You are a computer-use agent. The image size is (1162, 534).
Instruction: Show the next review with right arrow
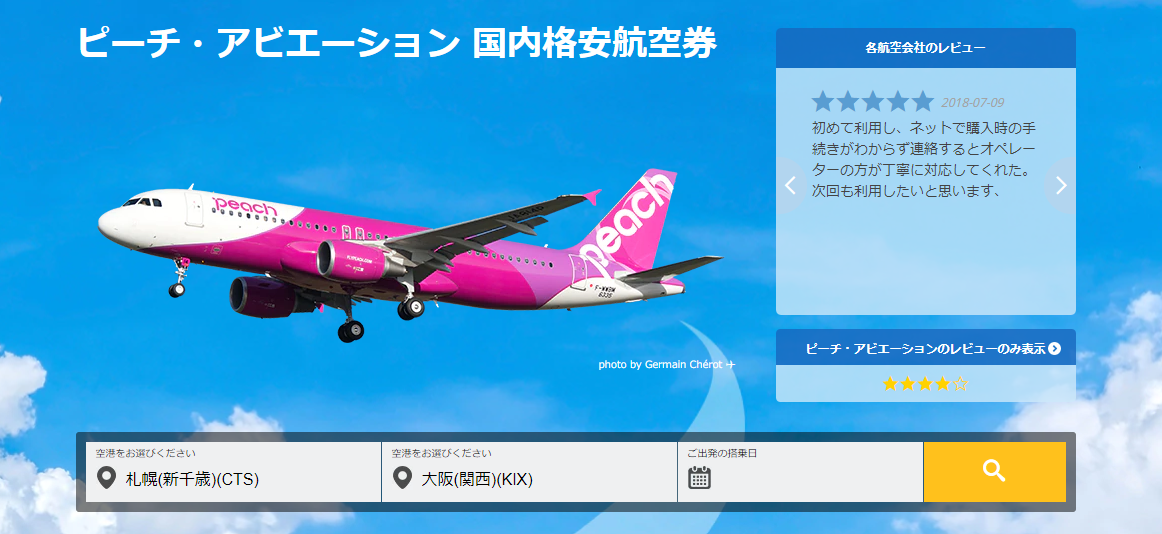[x=1060, y=185]
